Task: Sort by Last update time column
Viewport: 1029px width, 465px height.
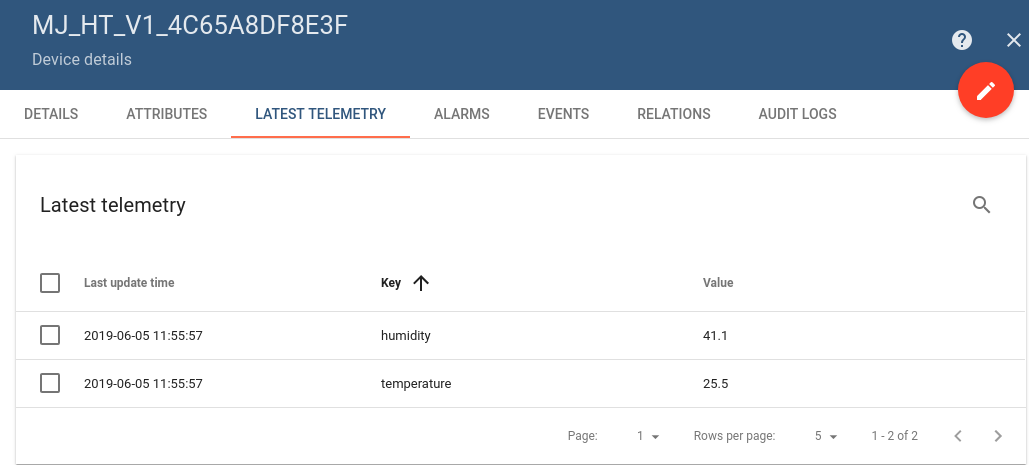Action: point(129,283)
